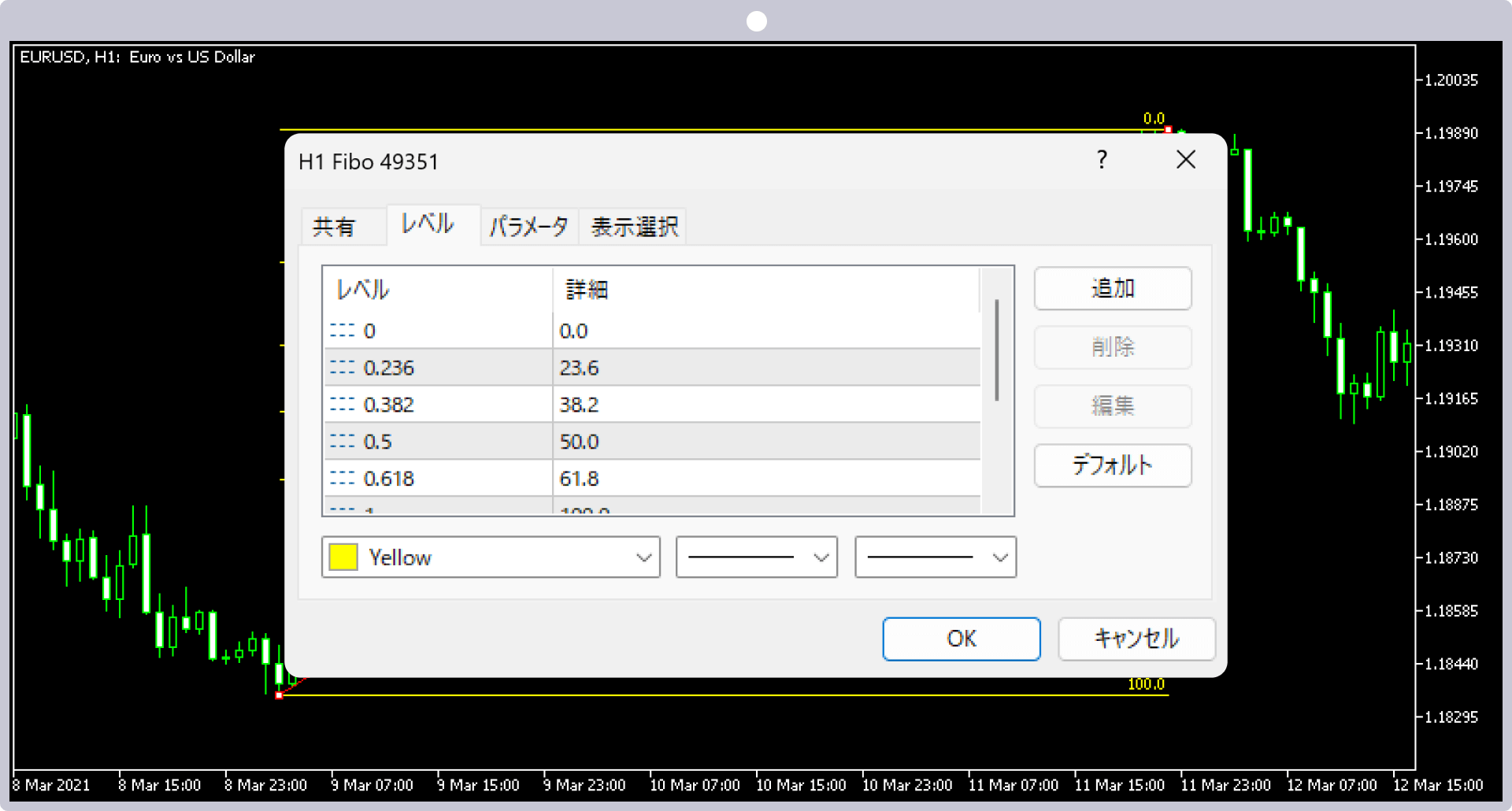The image size is (1512, 811).
Task: Select the 0.5 level row
Action: (652, 442)
